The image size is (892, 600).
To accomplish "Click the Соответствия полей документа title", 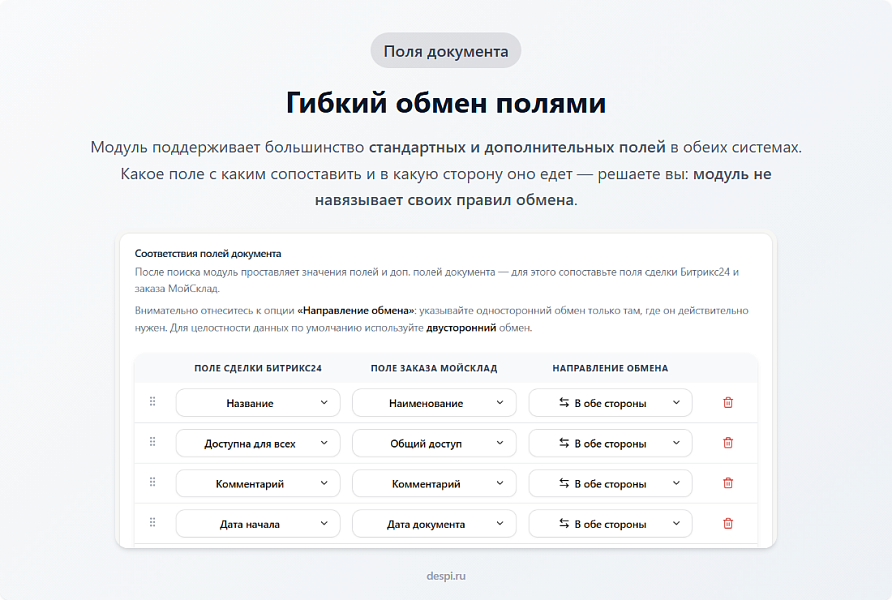I will [208, 254].
